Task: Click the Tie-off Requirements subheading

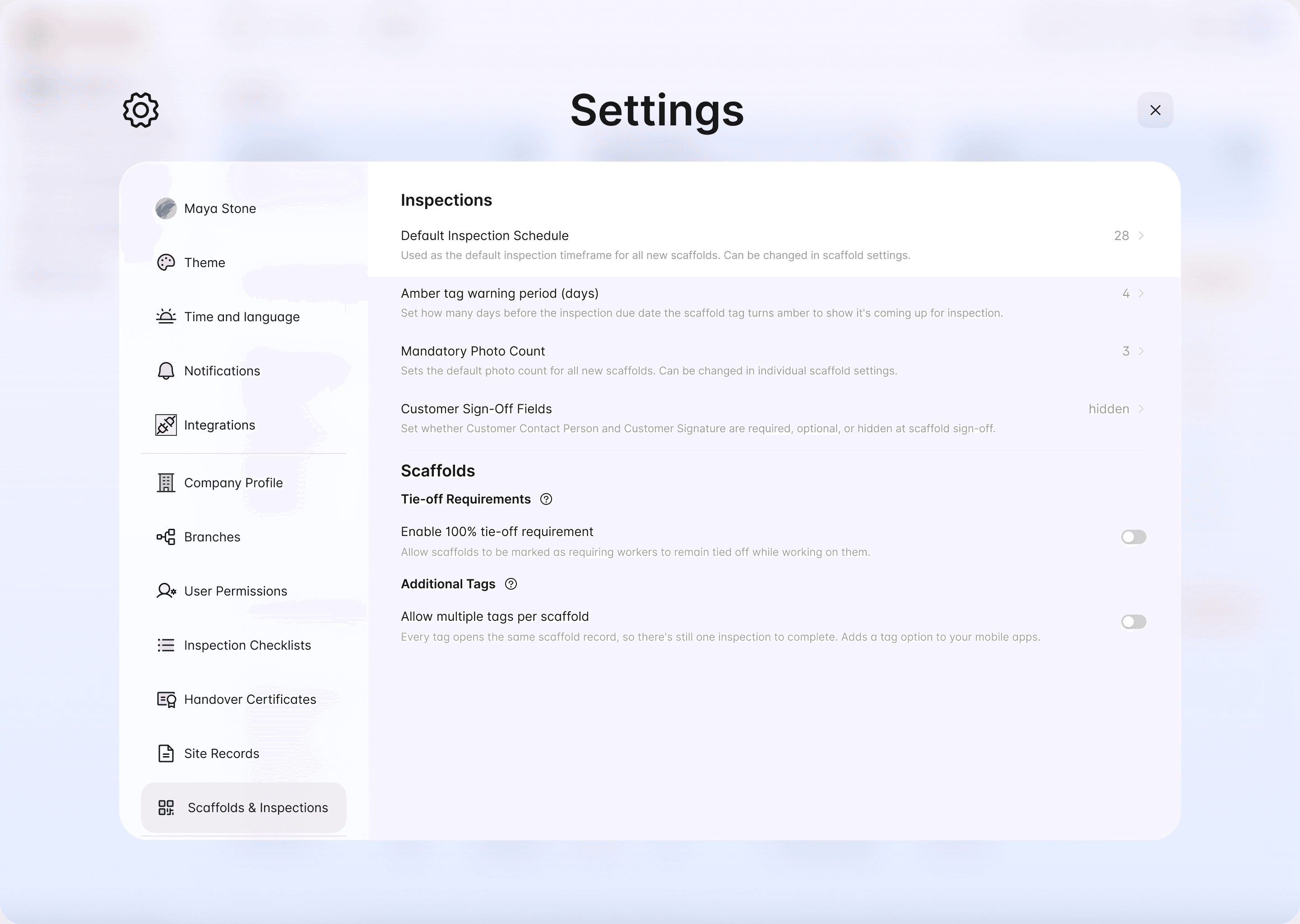Action: pyautogui.click(x=465, y=499)
